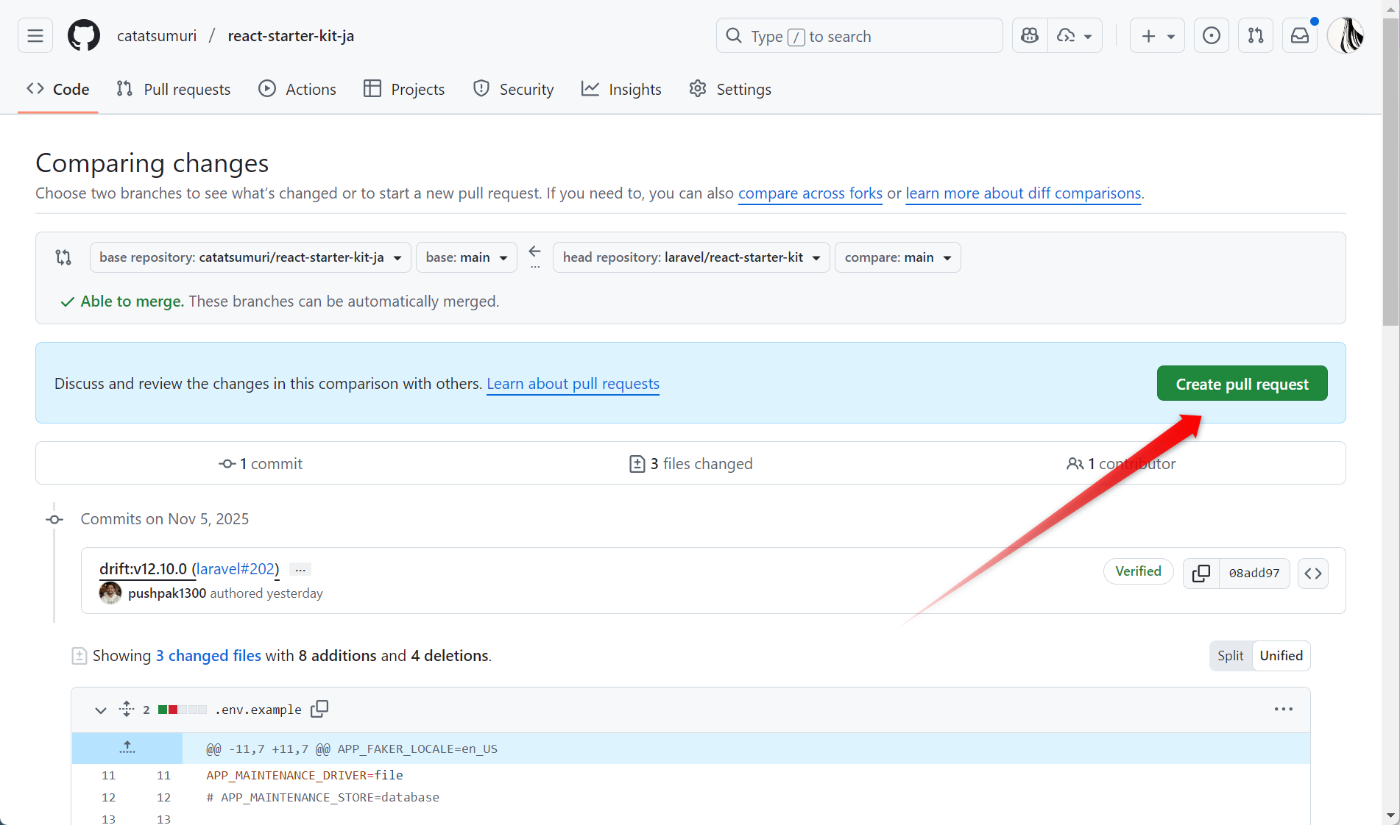Switch diff view to Split
Screen dimensions: 1400x825
coord(1231,656)
